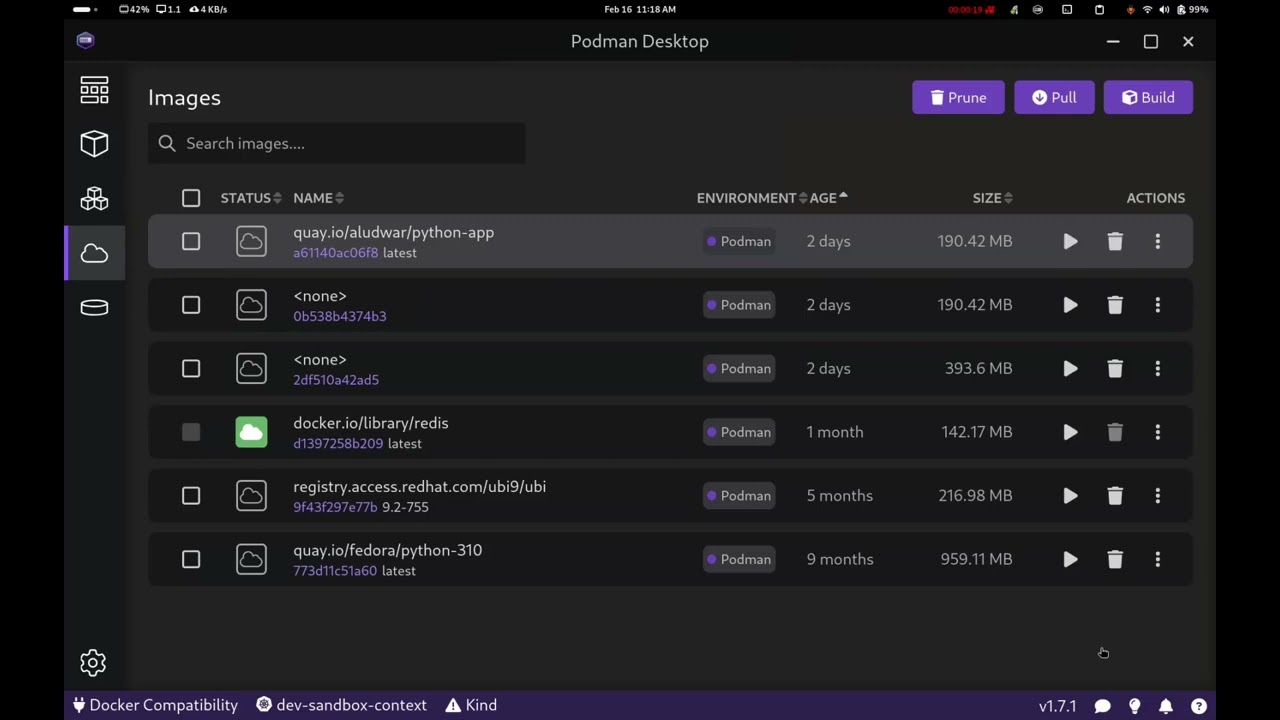Open the notifications bell icon

click(1166, 706)
